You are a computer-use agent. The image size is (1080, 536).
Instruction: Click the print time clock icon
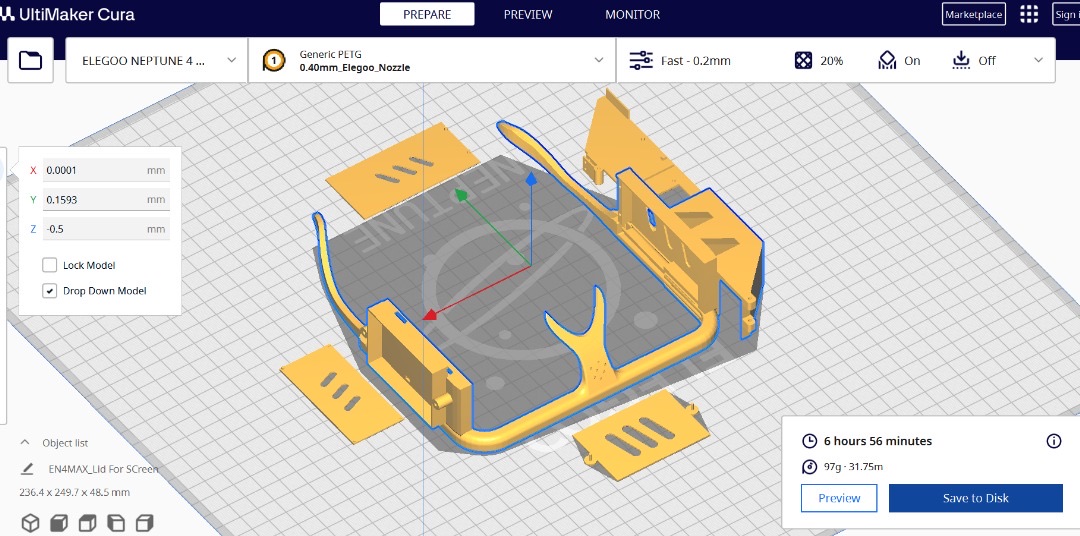point(810,441)
